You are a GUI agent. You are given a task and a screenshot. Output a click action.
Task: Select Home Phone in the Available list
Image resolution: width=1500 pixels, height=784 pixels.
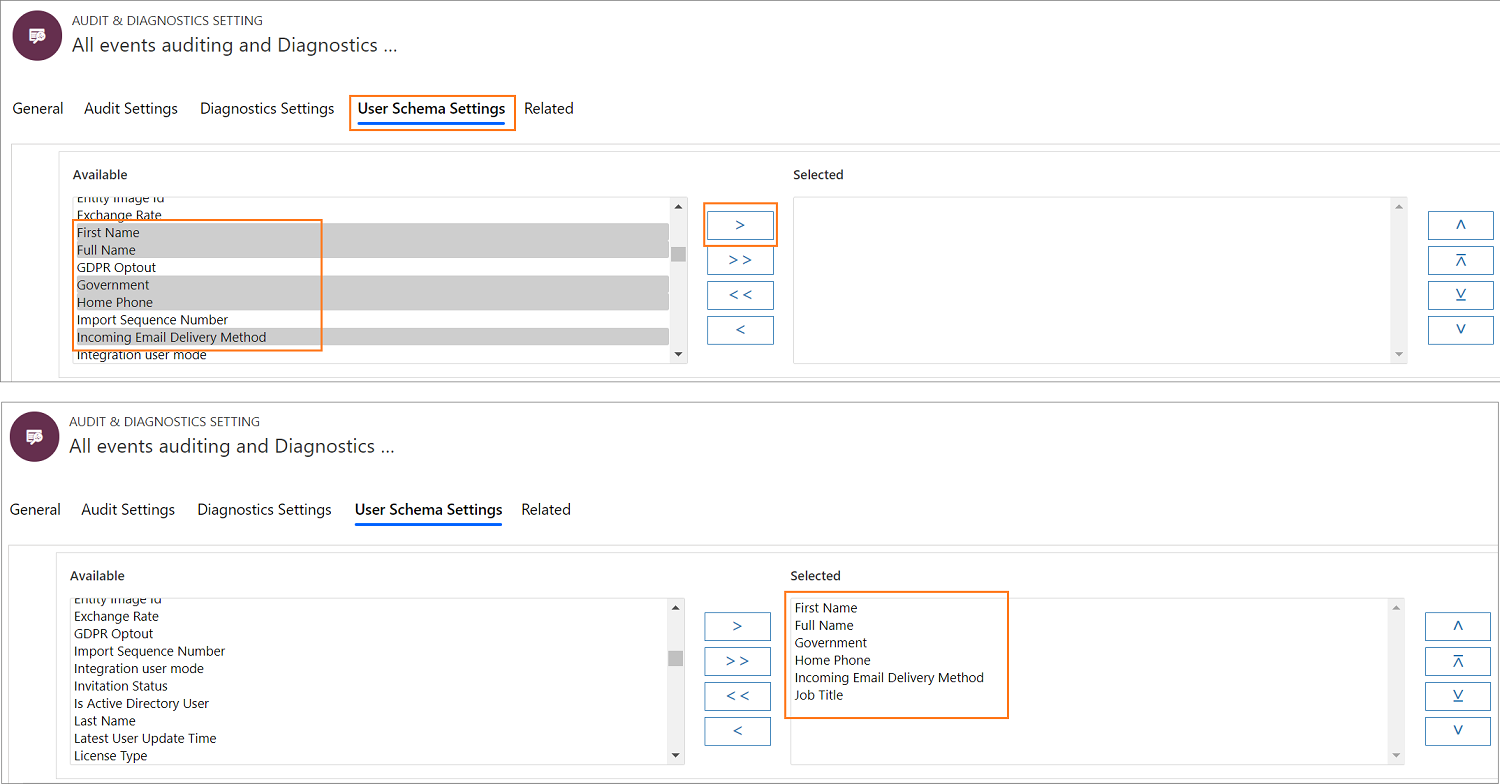coord(115,302)
